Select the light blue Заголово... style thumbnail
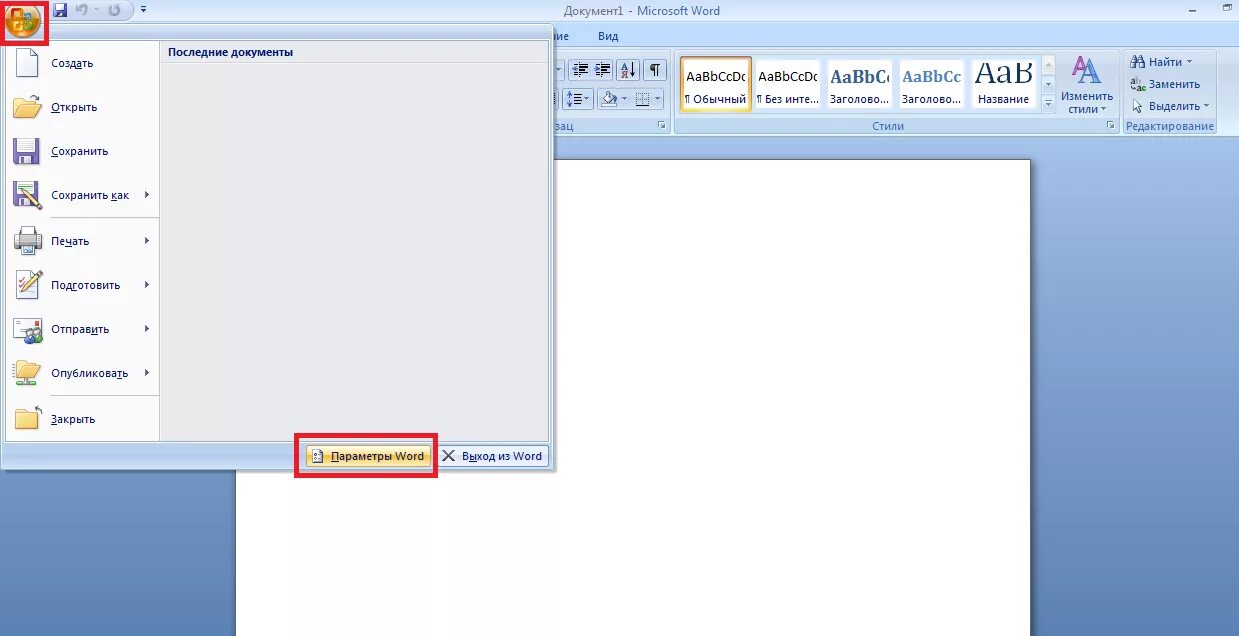Image resolution: width=1239 pixels, height=636 pixels. click(x=931, y=84)
